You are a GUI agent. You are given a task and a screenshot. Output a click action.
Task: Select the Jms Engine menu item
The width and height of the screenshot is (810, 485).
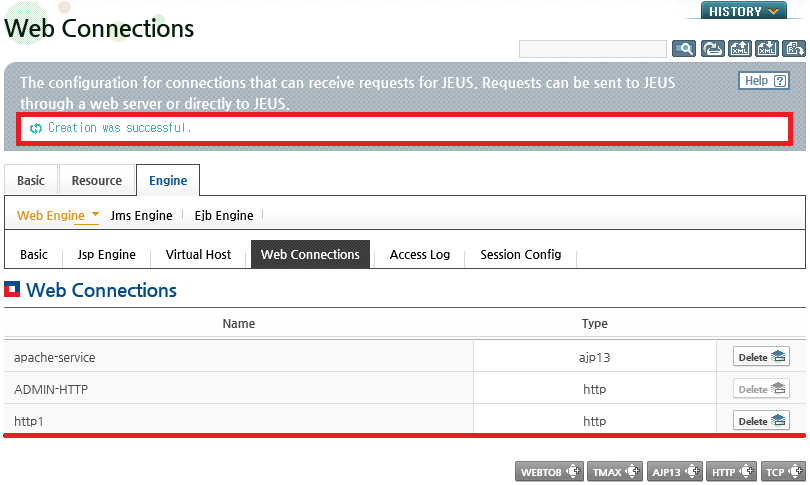click(x=142, y=215)
